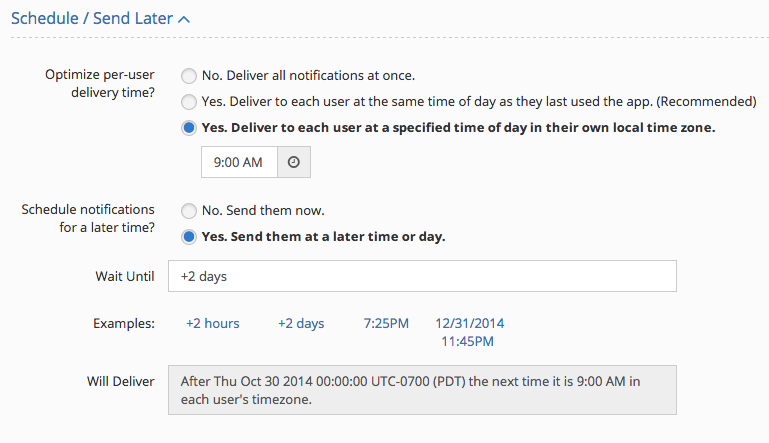Image resolution: width=769 pixels, height=443 pixels.
Task: Use the '+2 hours' example
Action: (x=212, y=323)
